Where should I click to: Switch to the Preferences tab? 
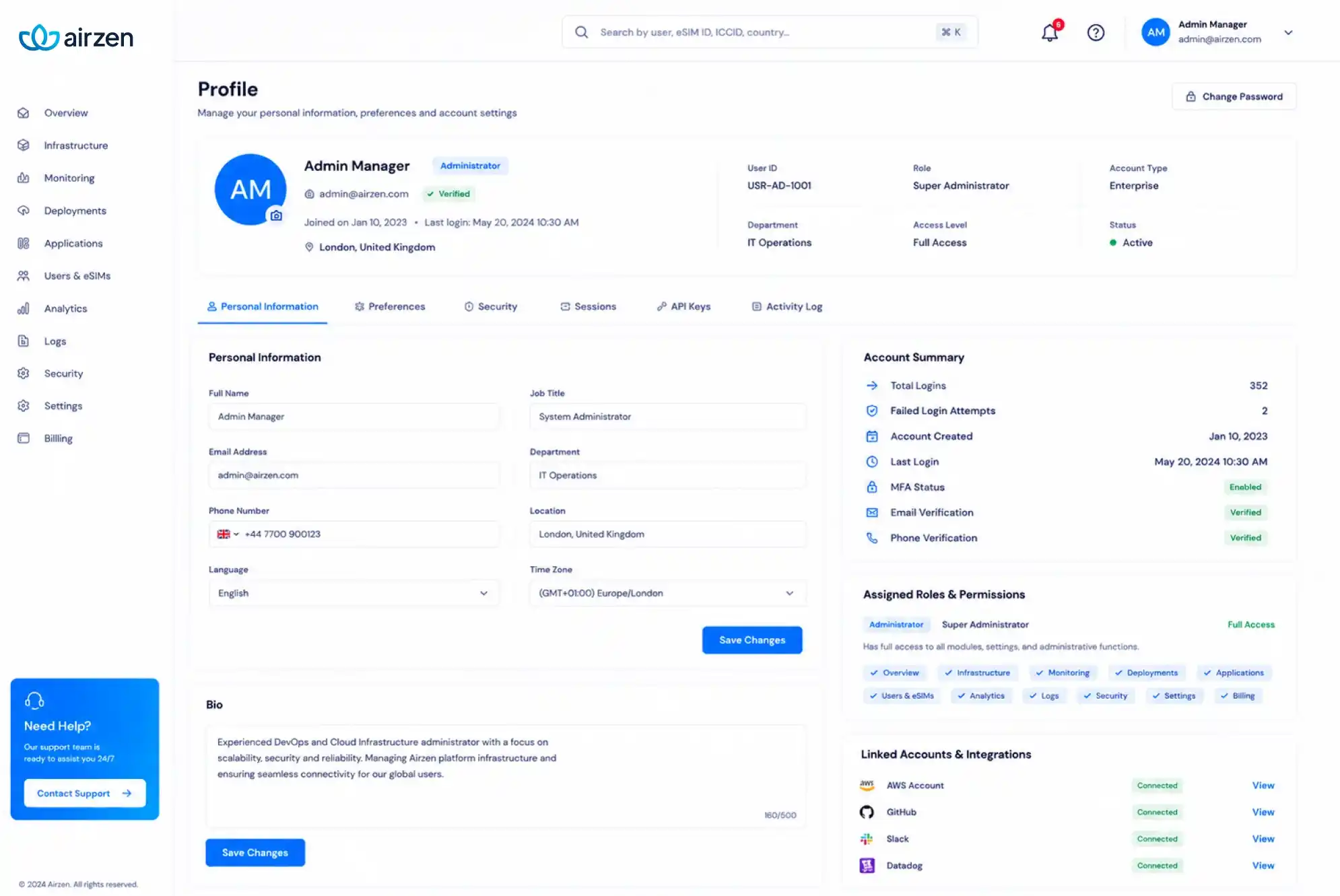390,306
